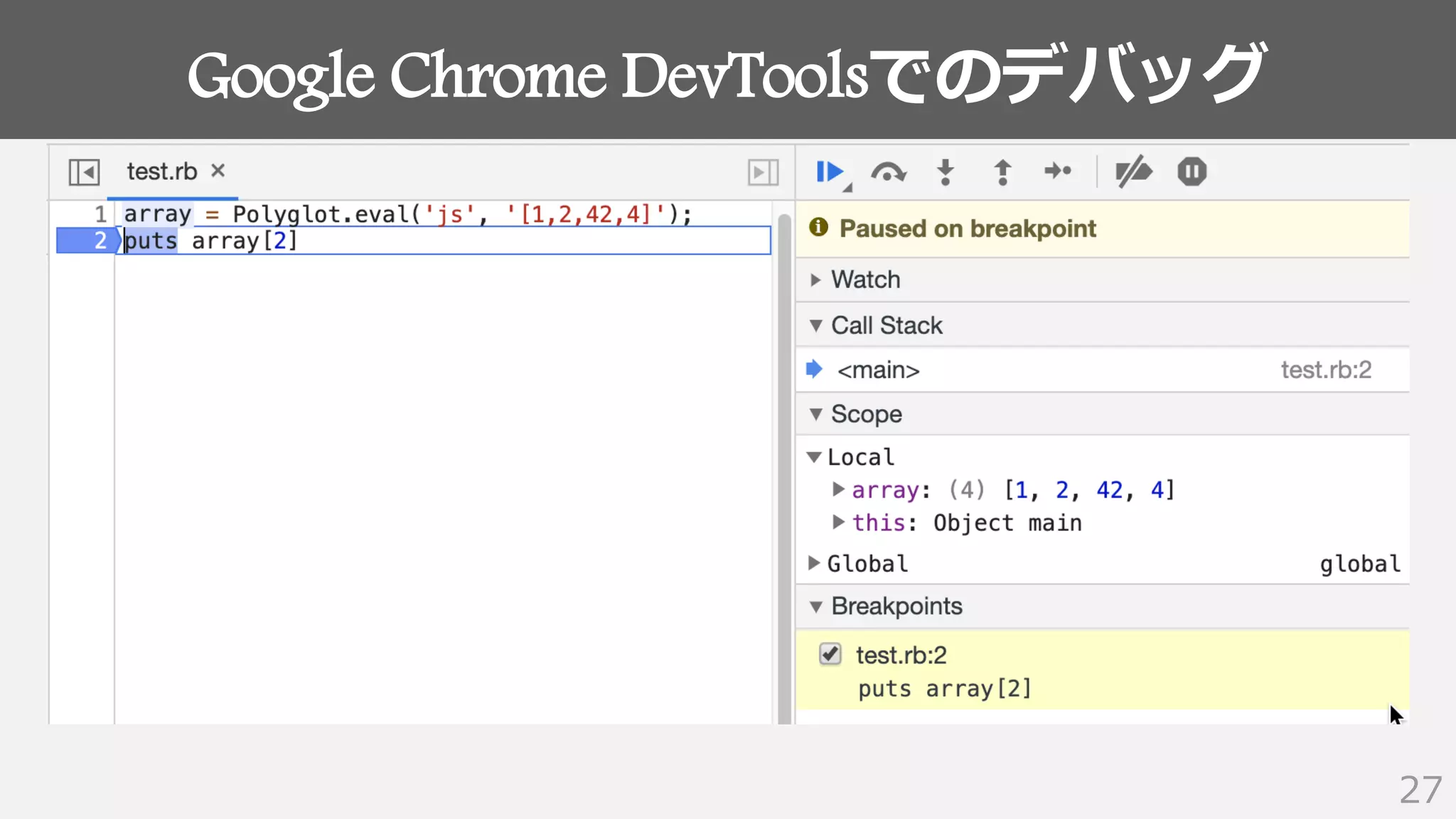Resume script execution
The width and height of the screenshot is (1456, 819).
point(830,172)
